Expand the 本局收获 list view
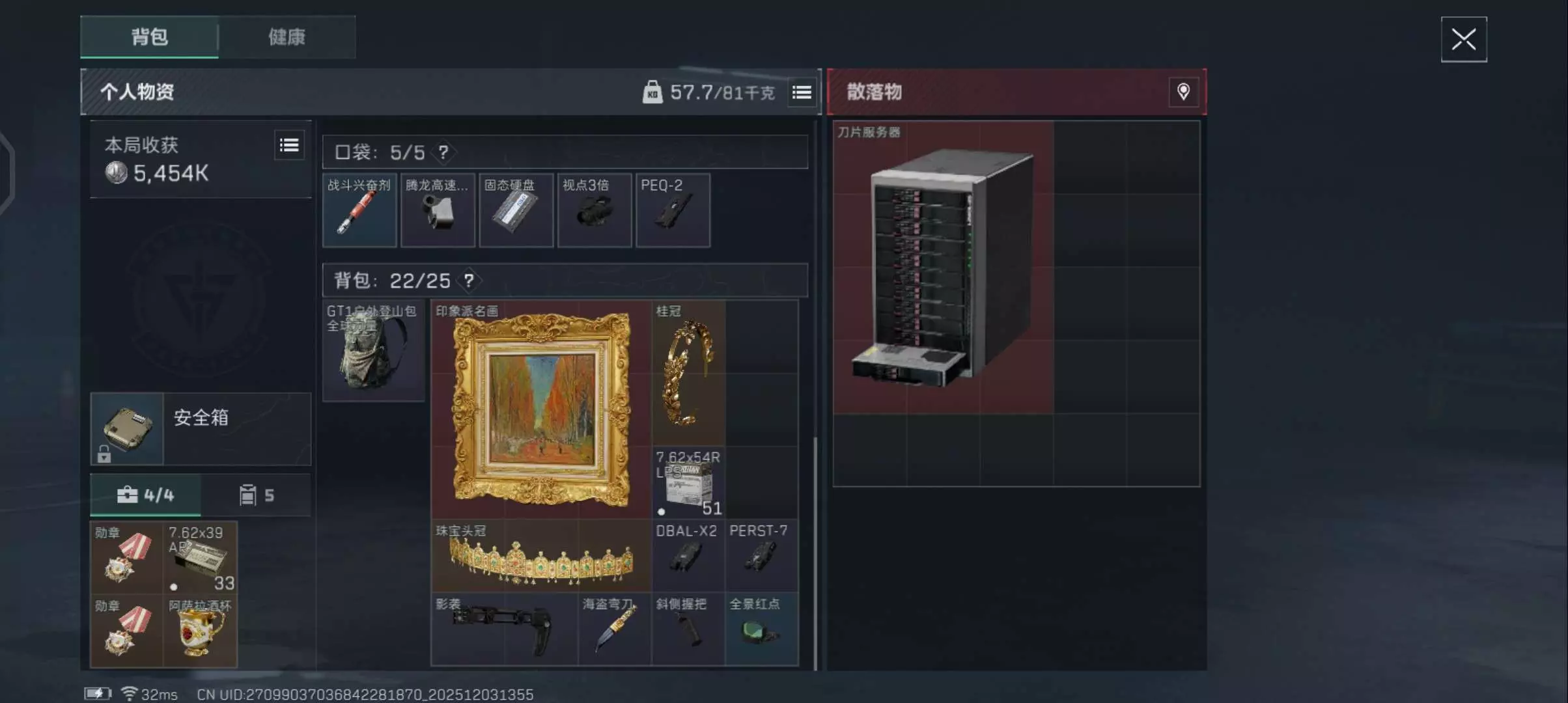Image resolution: width=1568 pixels, height=703 pixels. (289, 145)
